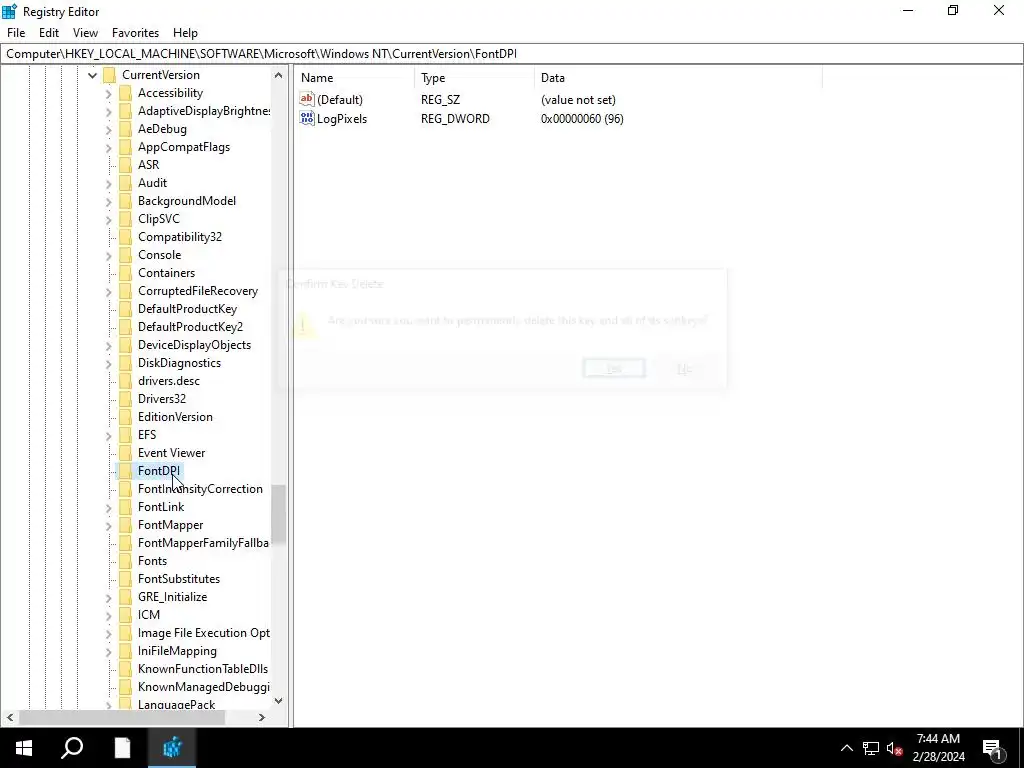Click the EditionVersion folder icon
Image resolution: width=1024 pixels, height=768 pixels.
(x=125, y=417)
